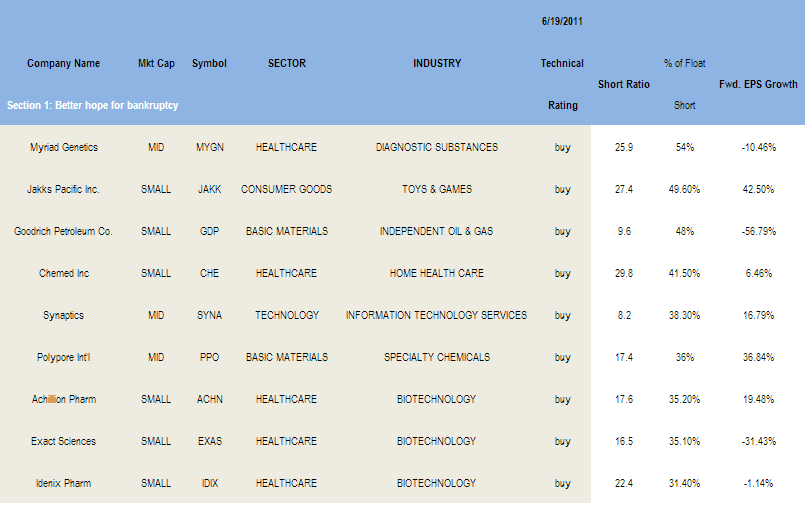Screen dimensions: 806x507
Task: Click the Symbol column header
Action: click(x=209, y=63)
